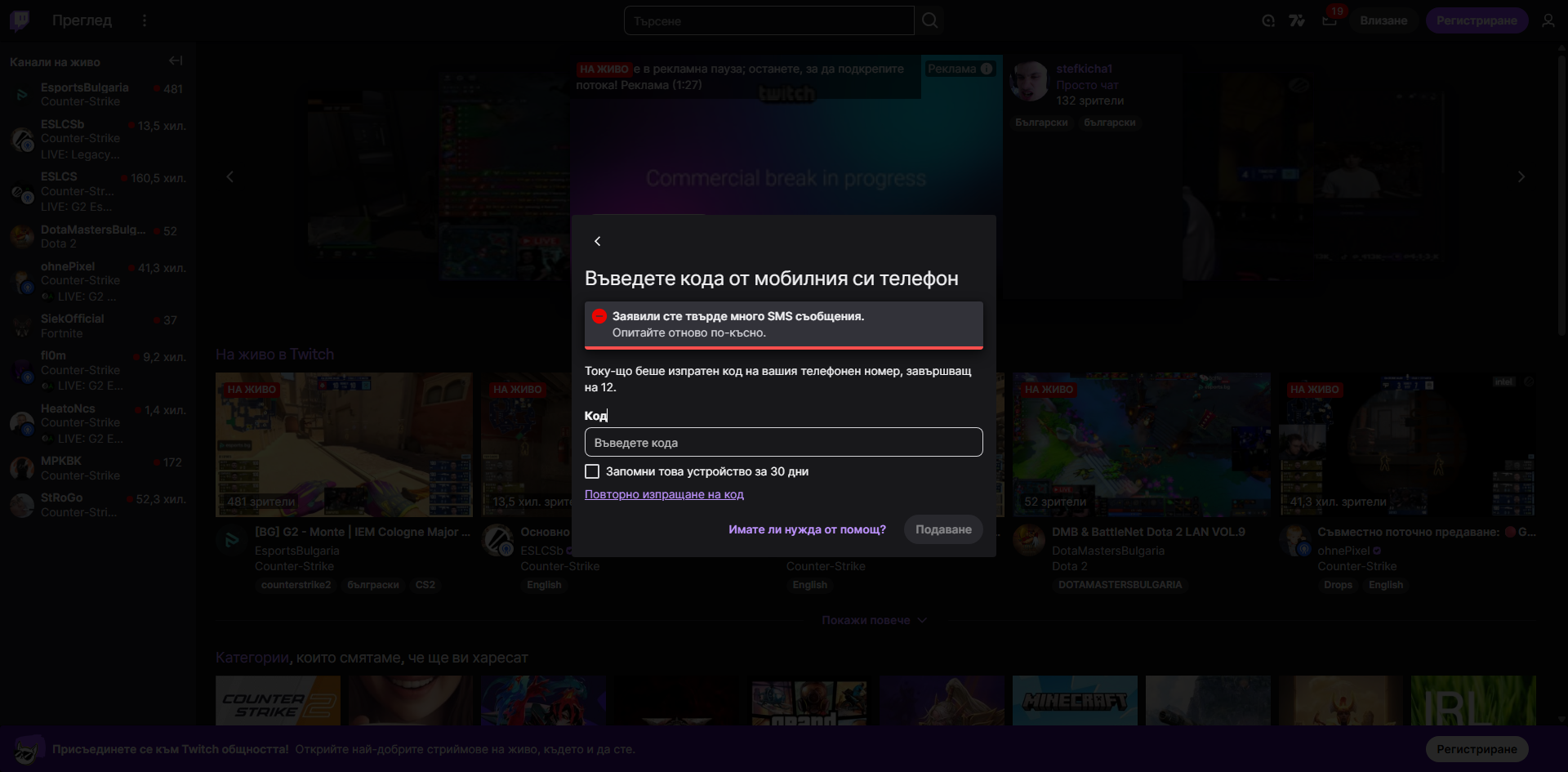Click the magnifying glass search button
The height and width of the screenshot is (772, 1568).
coord(929,20)
